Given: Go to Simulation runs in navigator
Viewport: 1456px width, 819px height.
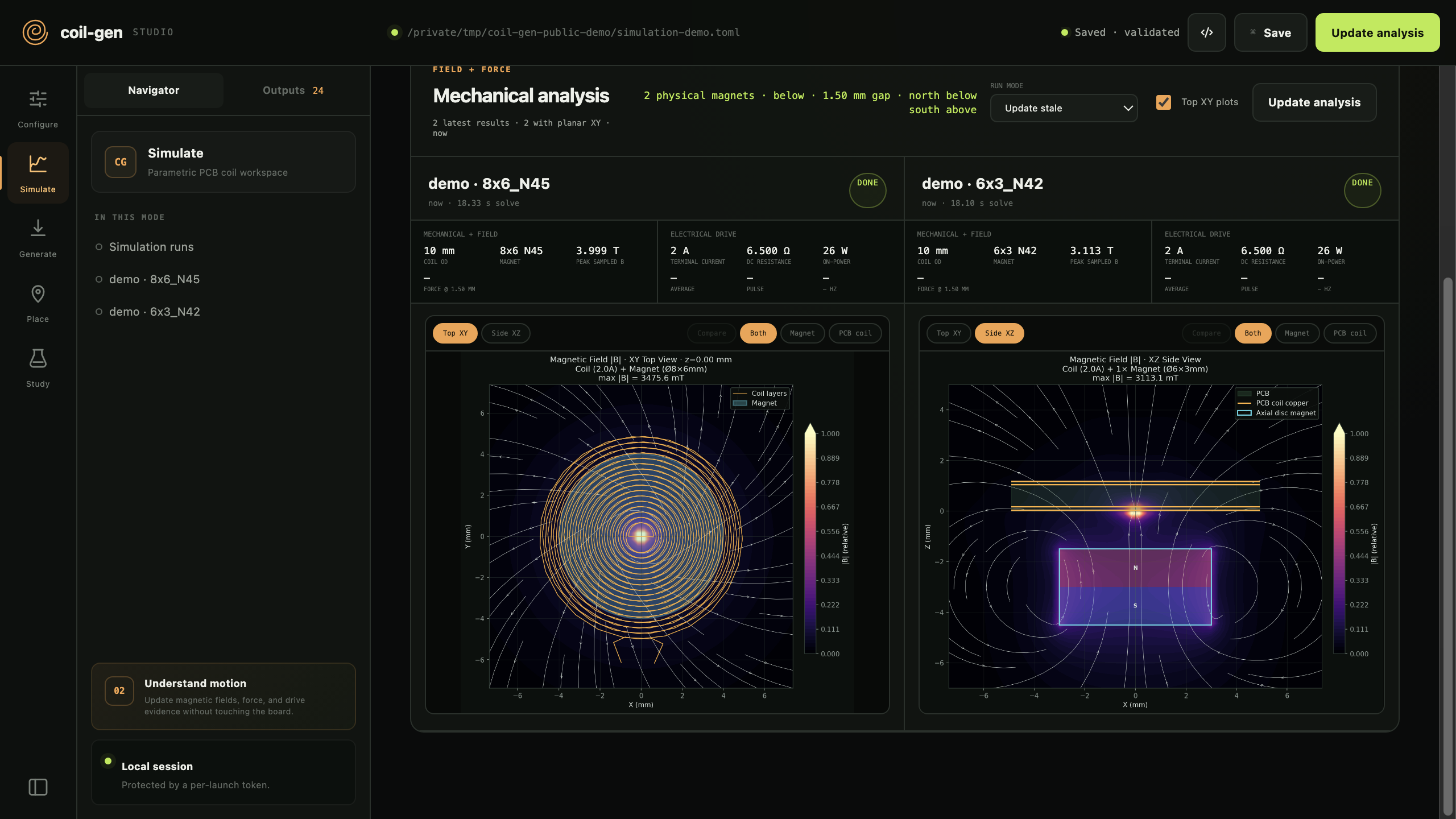Looking at the screenshot, I should click(151, 247).
